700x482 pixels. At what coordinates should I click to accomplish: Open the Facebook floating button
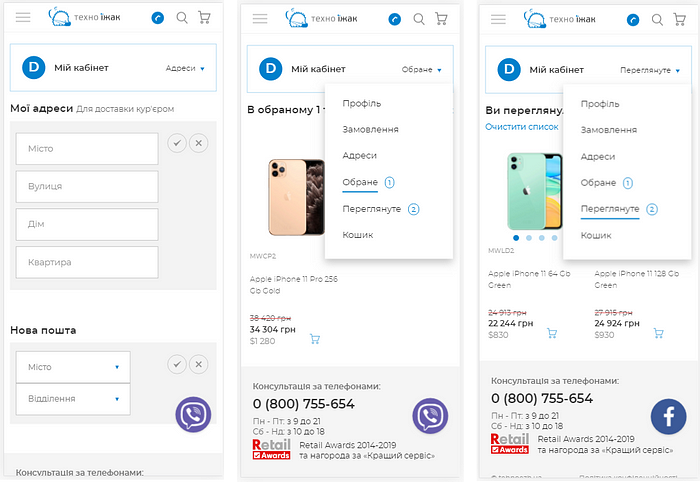668,416
